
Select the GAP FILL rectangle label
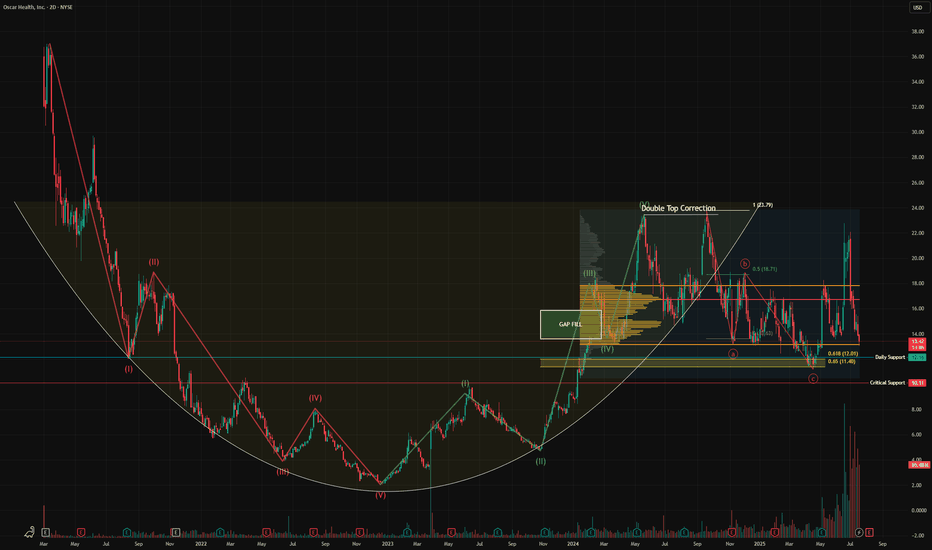click(x=571, y=325)
